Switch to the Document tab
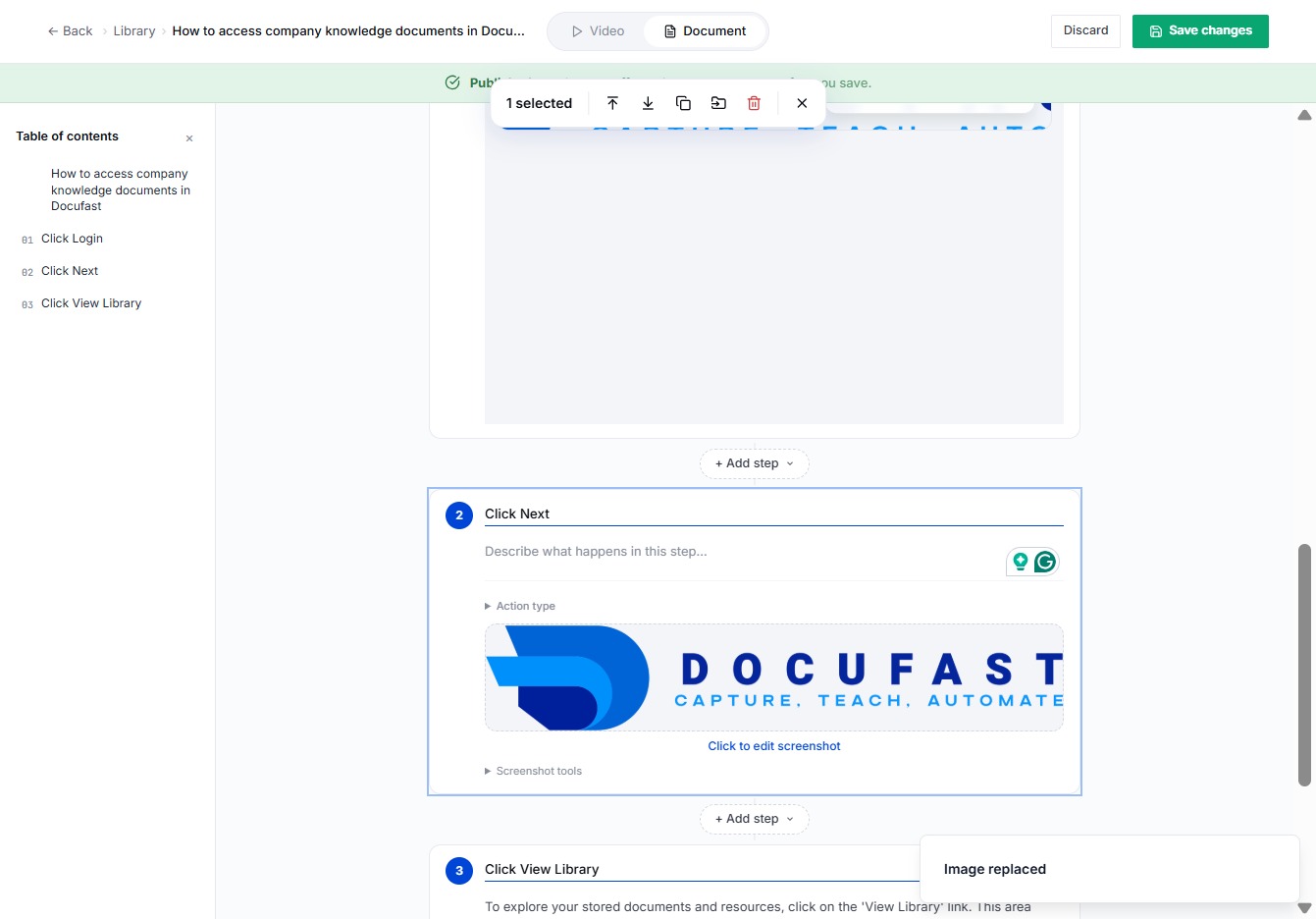Screen dimensions: 1316x919 click(706, 31)
